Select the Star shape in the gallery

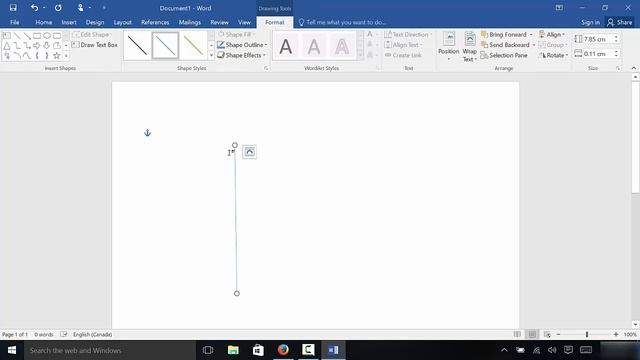coord(57,56)
